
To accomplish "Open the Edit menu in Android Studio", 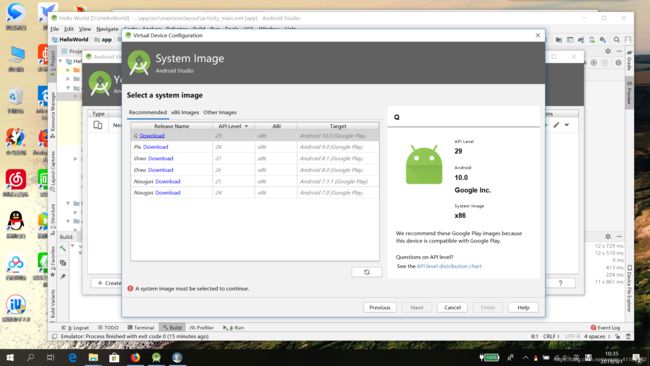I will pos(69,29).
